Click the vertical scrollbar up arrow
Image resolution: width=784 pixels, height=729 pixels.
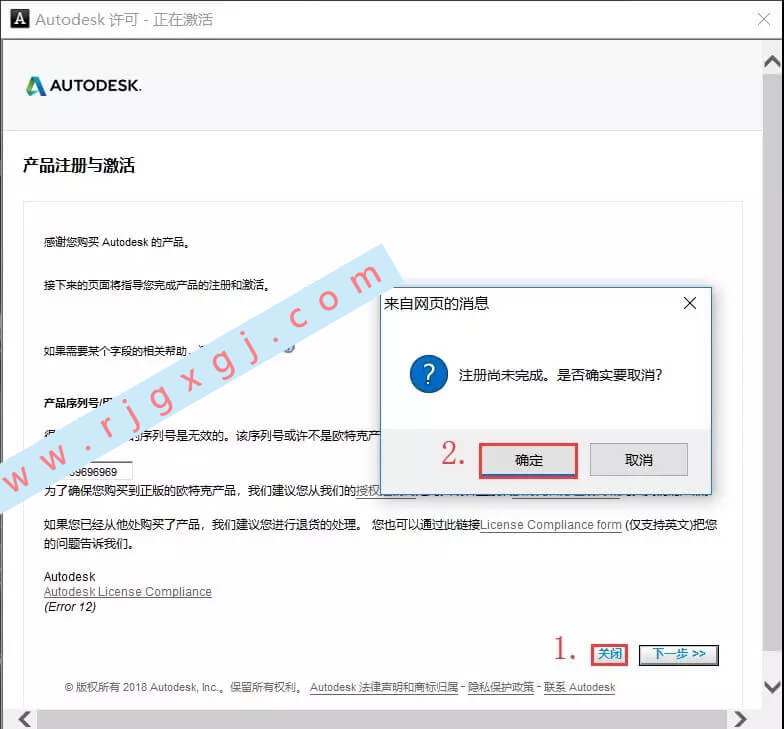[x=772, y=62]
